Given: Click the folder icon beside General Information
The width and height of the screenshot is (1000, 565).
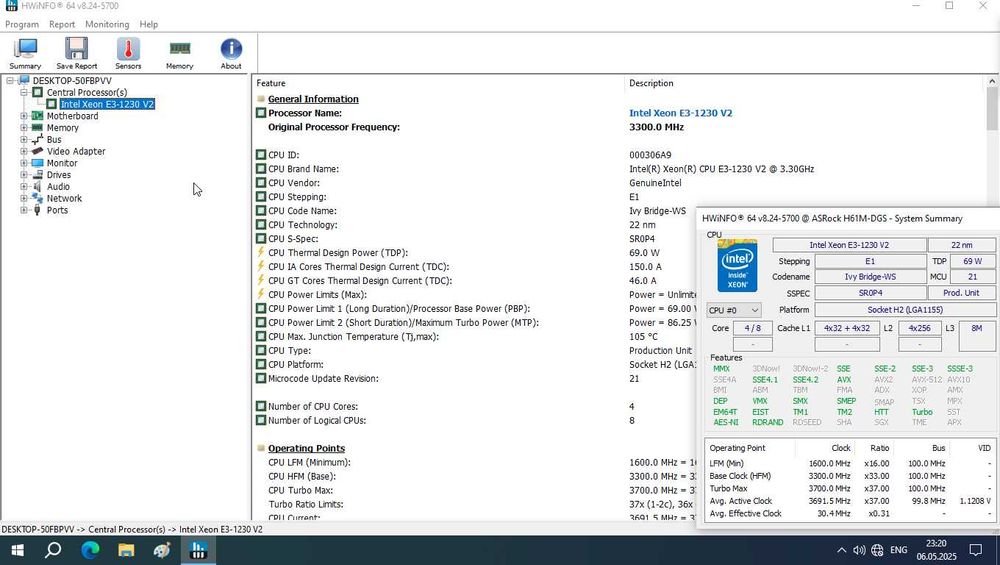Looking at the screenshot, I should (x=261, y=99).
